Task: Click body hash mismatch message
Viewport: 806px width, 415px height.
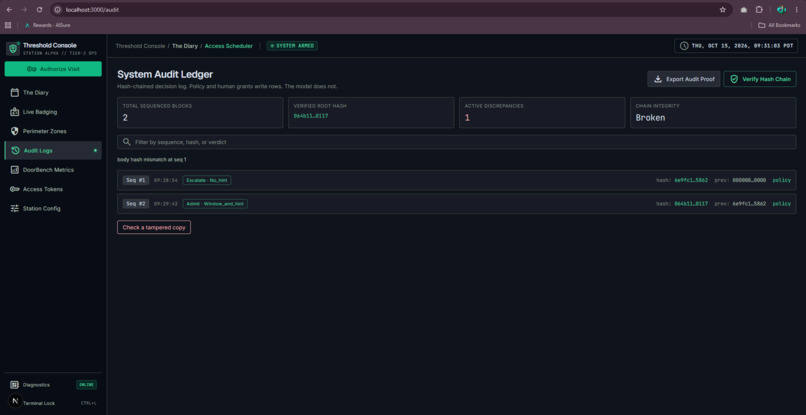Action: (152, 160)
